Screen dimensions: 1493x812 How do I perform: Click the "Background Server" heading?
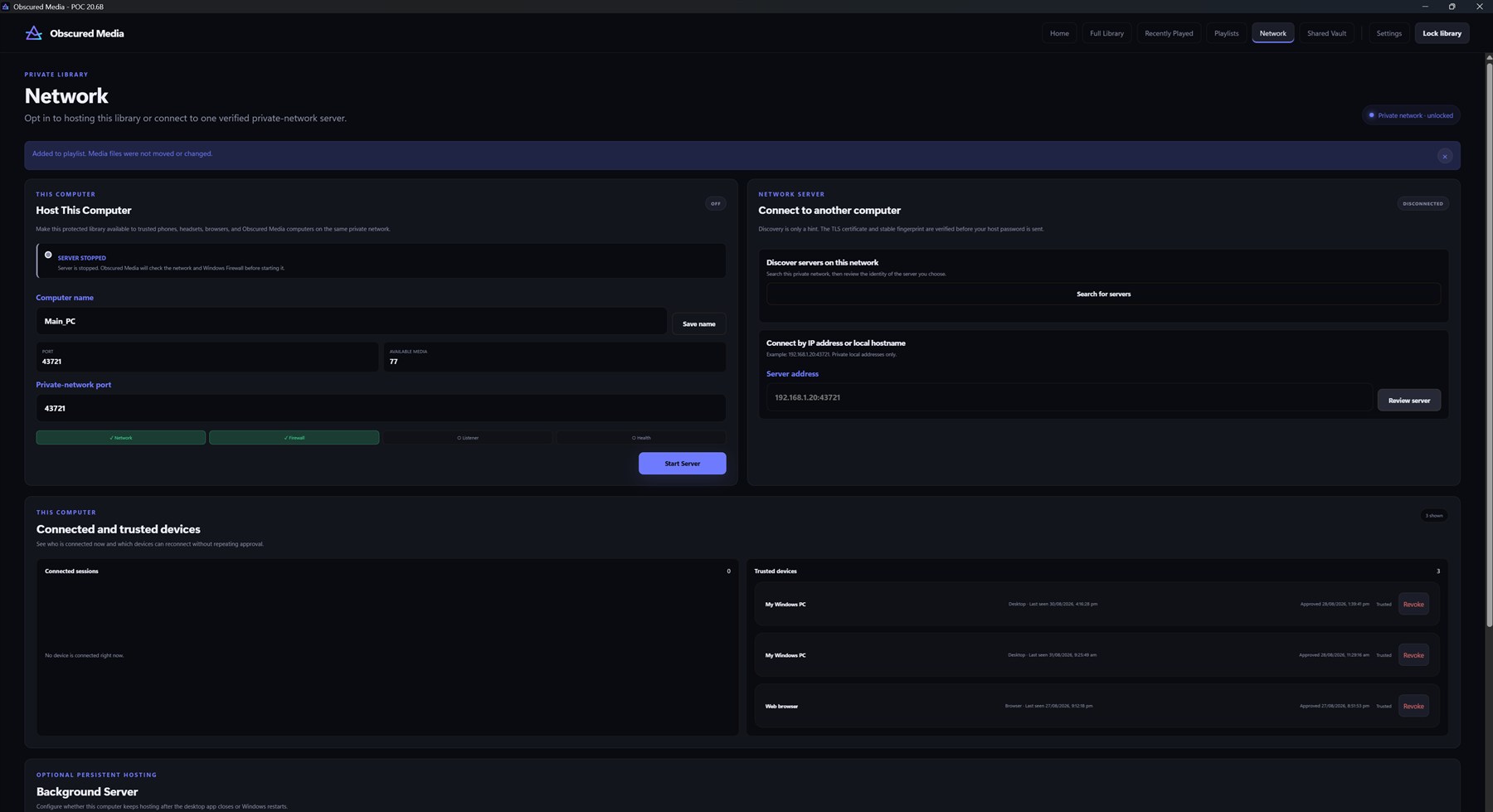87,792
